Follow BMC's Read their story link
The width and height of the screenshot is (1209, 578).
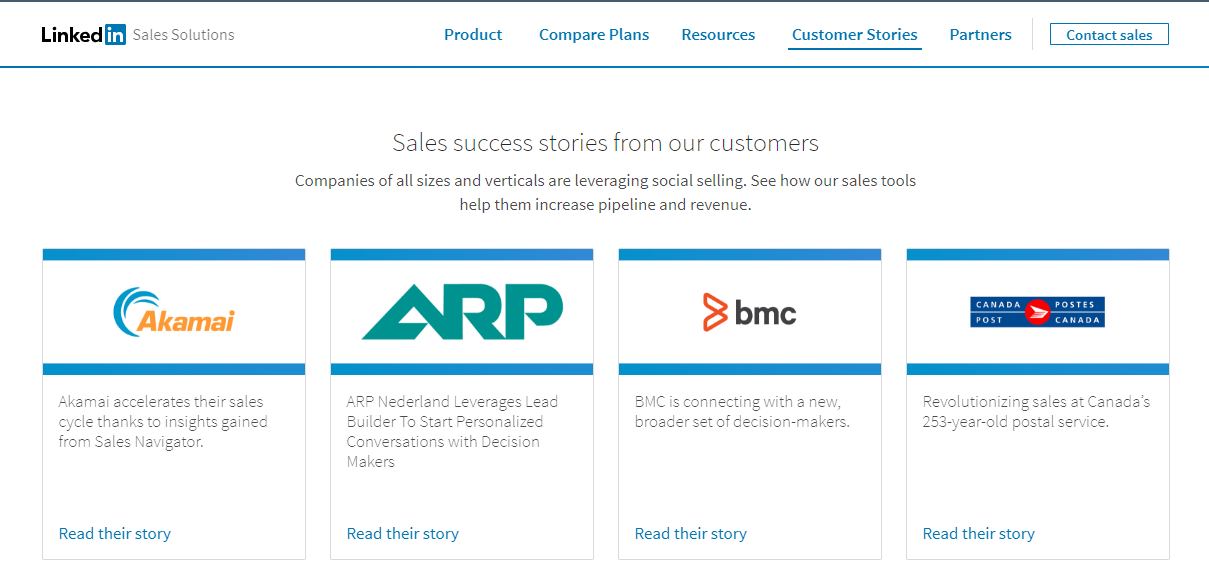(691, 534)
